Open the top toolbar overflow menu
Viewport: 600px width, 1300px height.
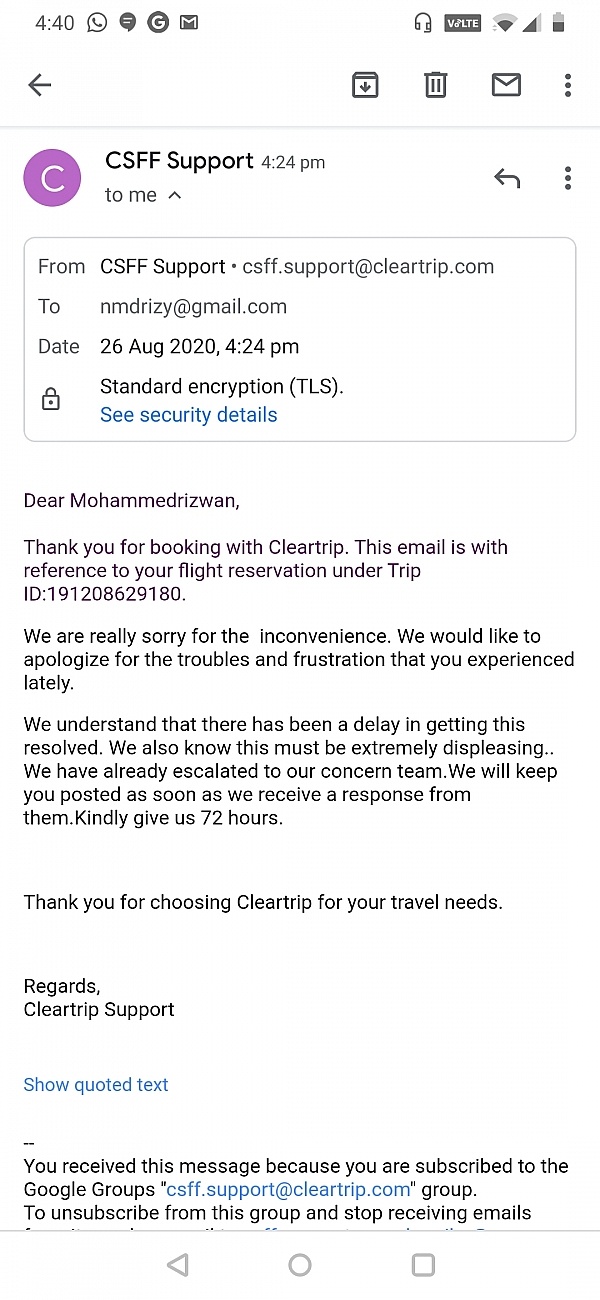pos(567,85)
